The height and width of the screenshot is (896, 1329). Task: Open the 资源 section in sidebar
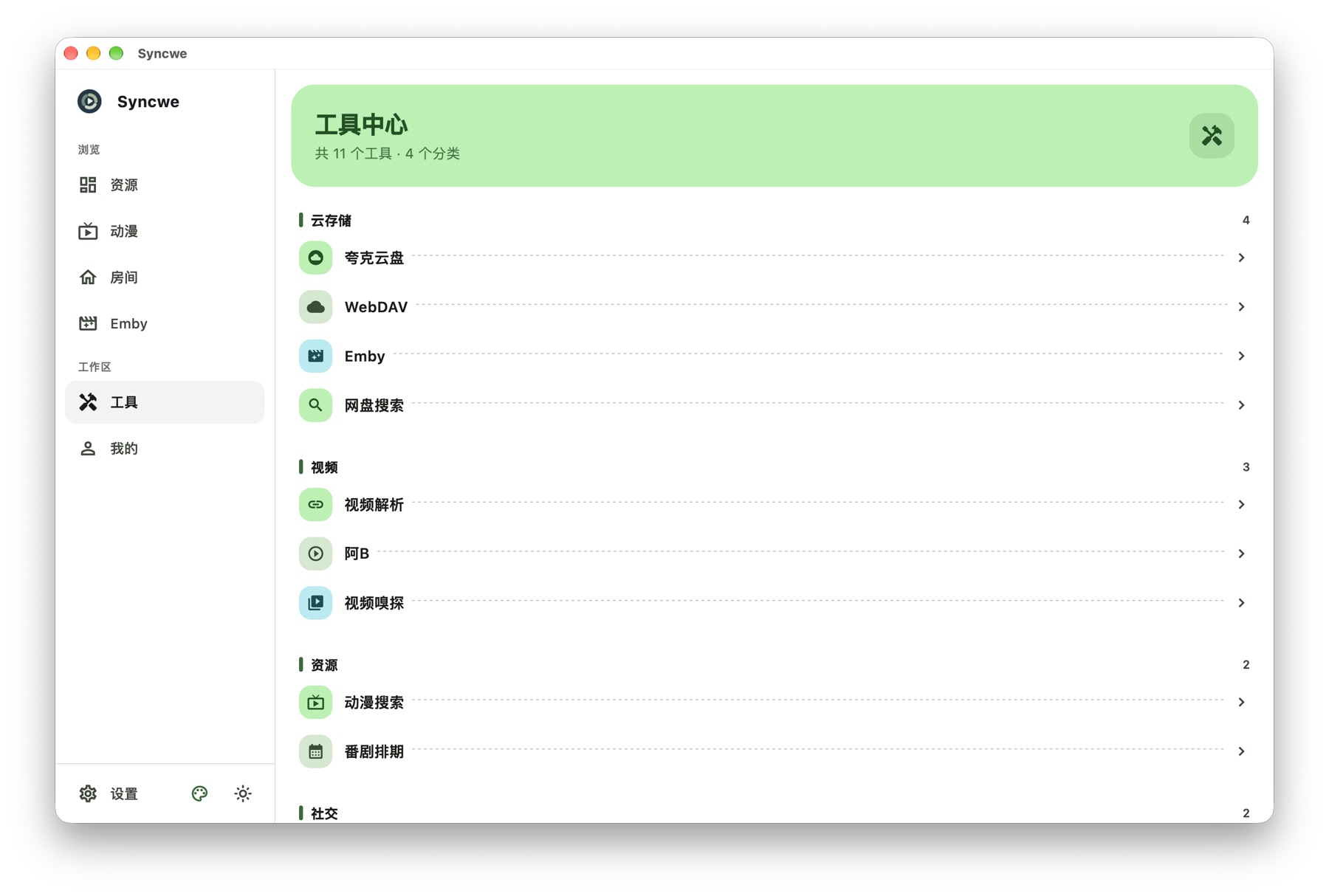tap(164, 185)
